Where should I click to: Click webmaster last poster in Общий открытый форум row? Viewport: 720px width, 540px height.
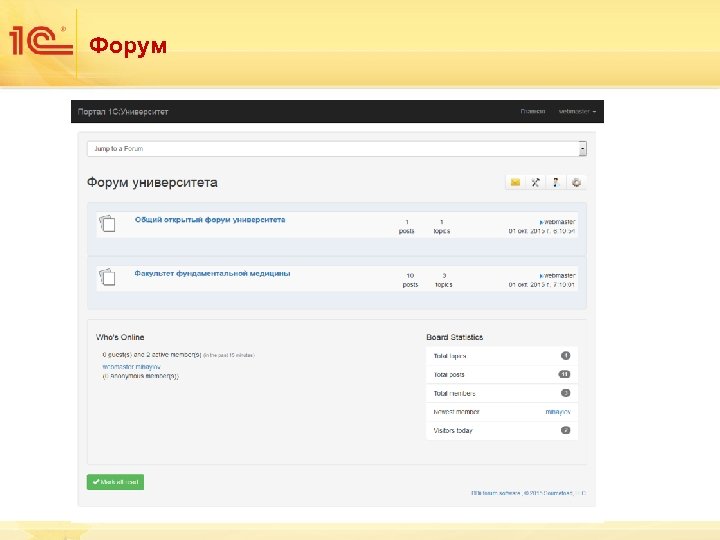tap(559, 222)
